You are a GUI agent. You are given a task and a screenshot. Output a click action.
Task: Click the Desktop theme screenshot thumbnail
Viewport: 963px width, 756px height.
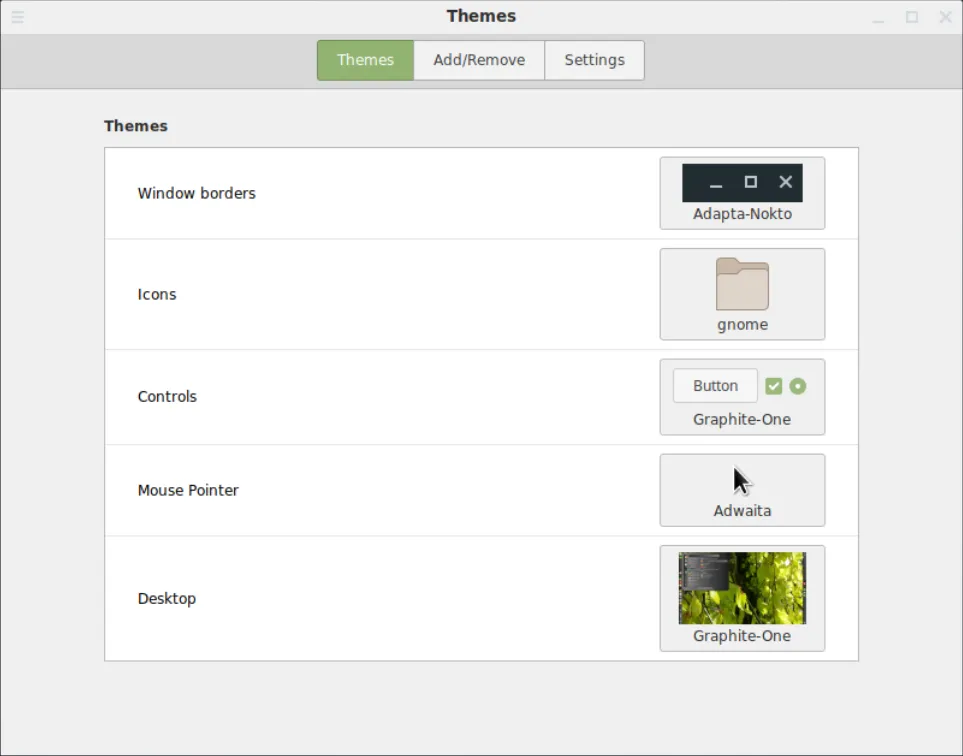pyautogui.click(x=742, y=588)
